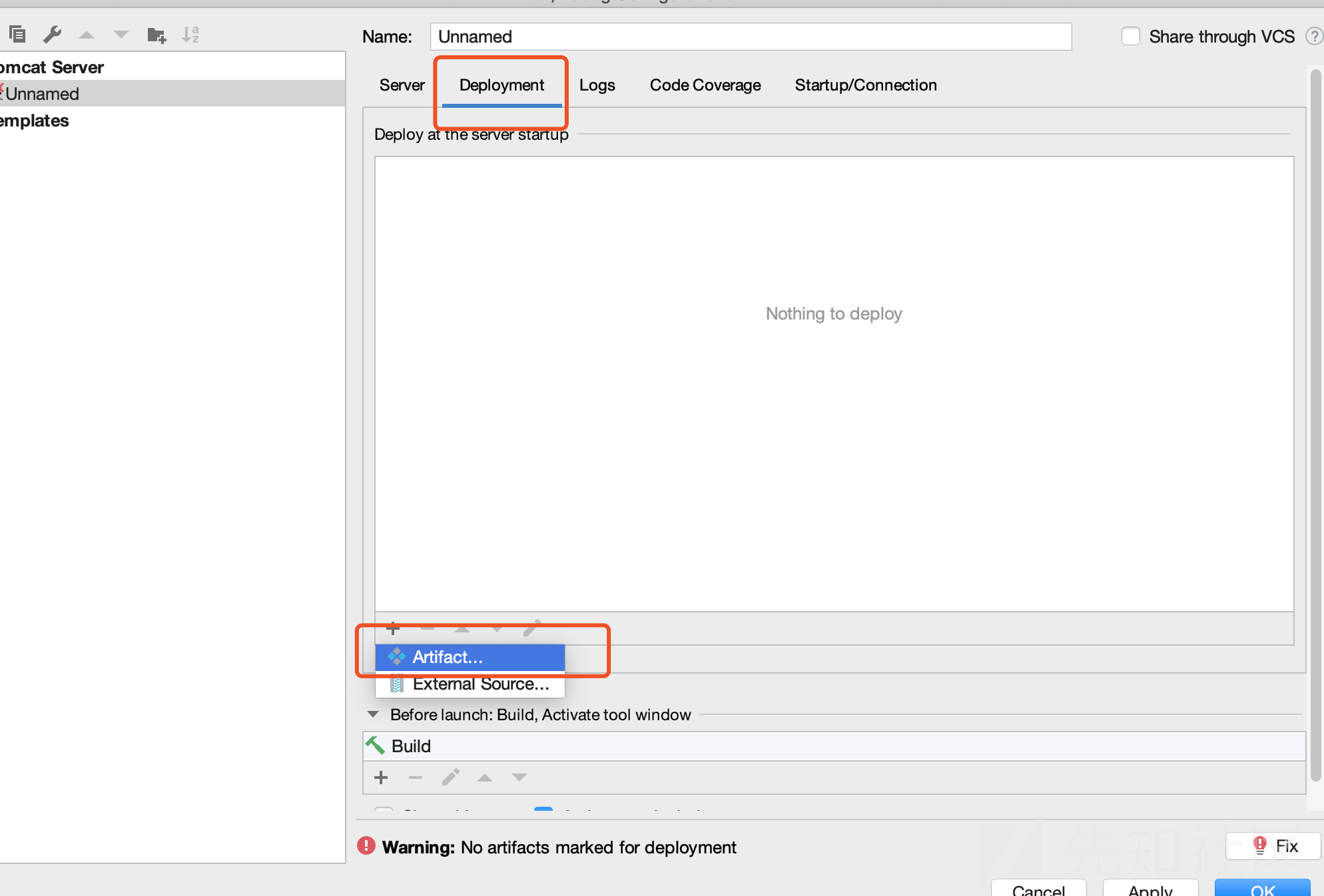
Task: Move the before launch task down
Action: click(519, 778)
